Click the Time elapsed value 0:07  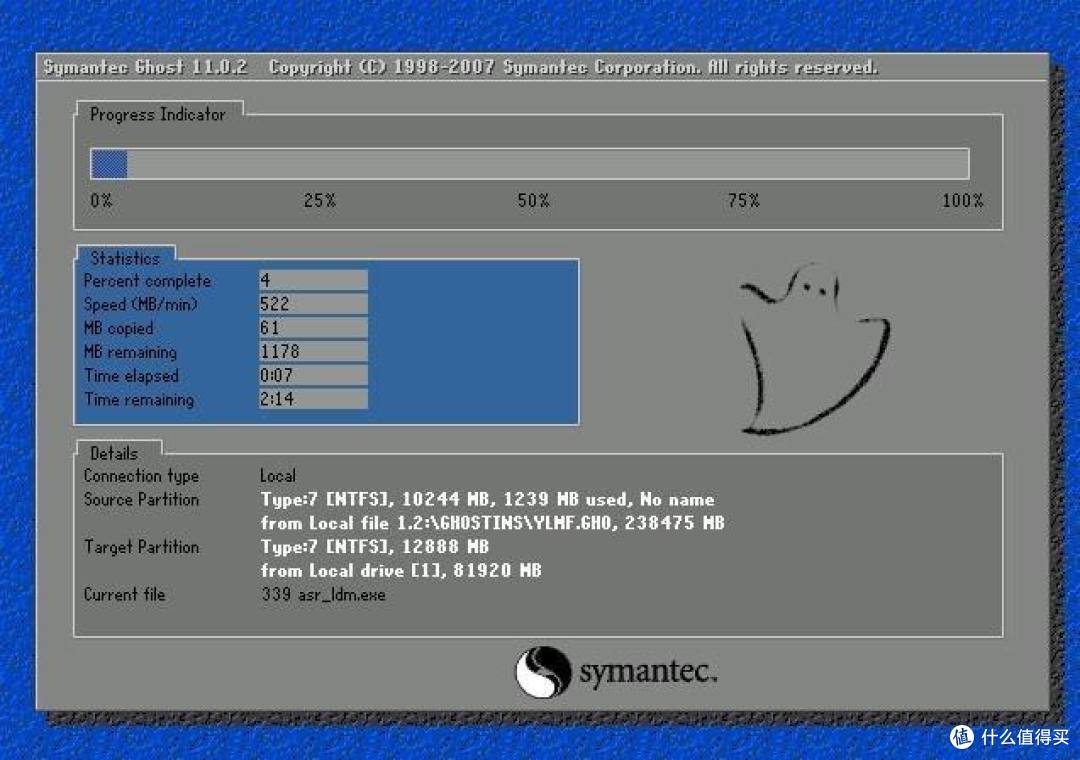tap(313, 376)
